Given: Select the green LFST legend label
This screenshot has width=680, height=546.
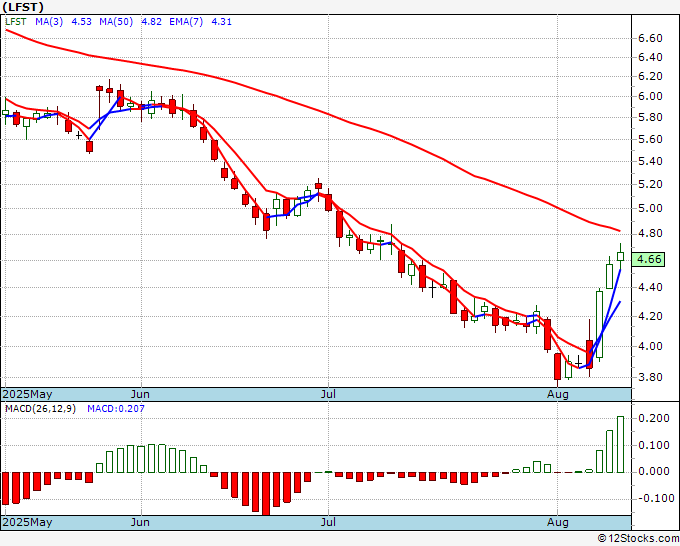Looking at the screenshot, I should pyautogui.click(x=16, y=22).
